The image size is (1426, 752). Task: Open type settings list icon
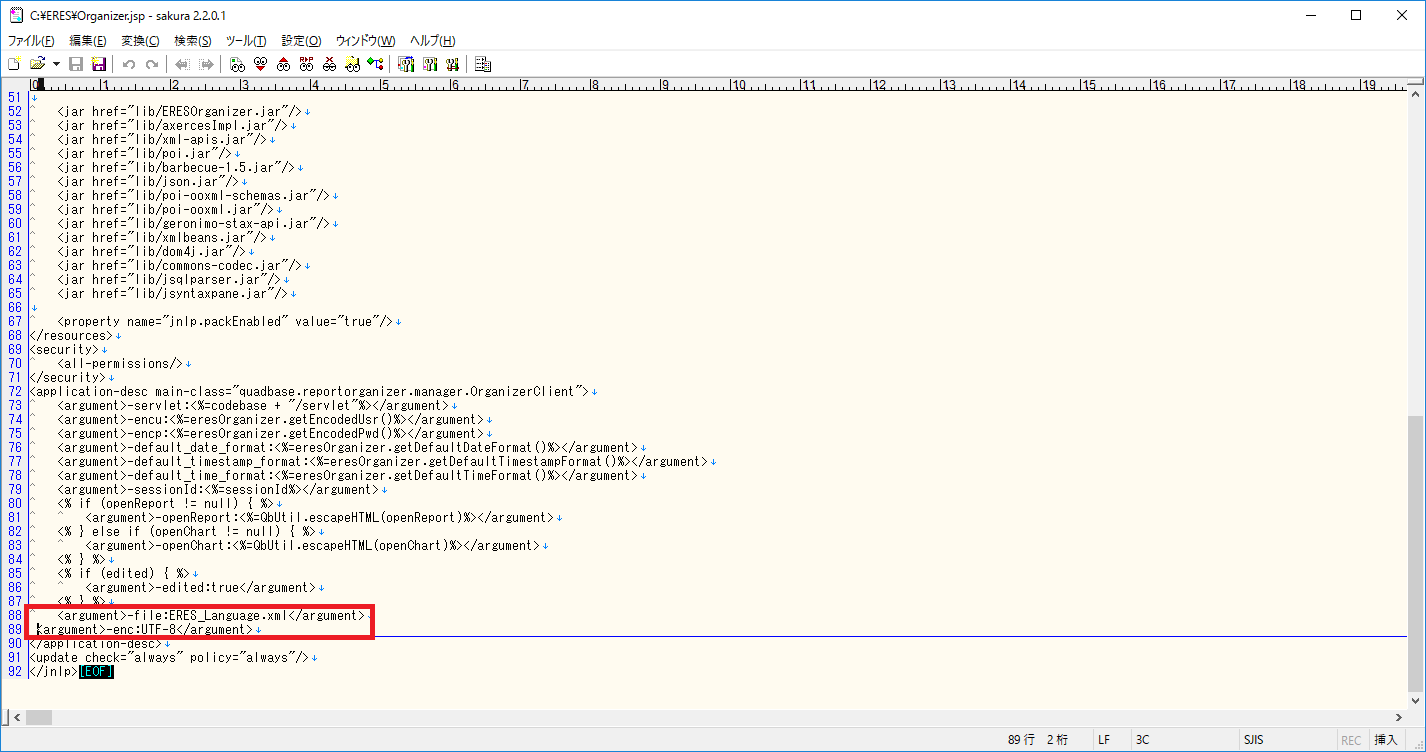[406, 64]
